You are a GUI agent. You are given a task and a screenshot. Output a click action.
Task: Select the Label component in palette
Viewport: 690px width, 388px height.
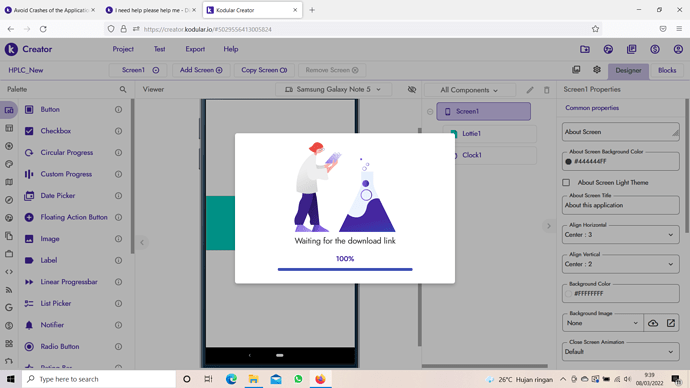pyautogui.click(x=49, y=260)
